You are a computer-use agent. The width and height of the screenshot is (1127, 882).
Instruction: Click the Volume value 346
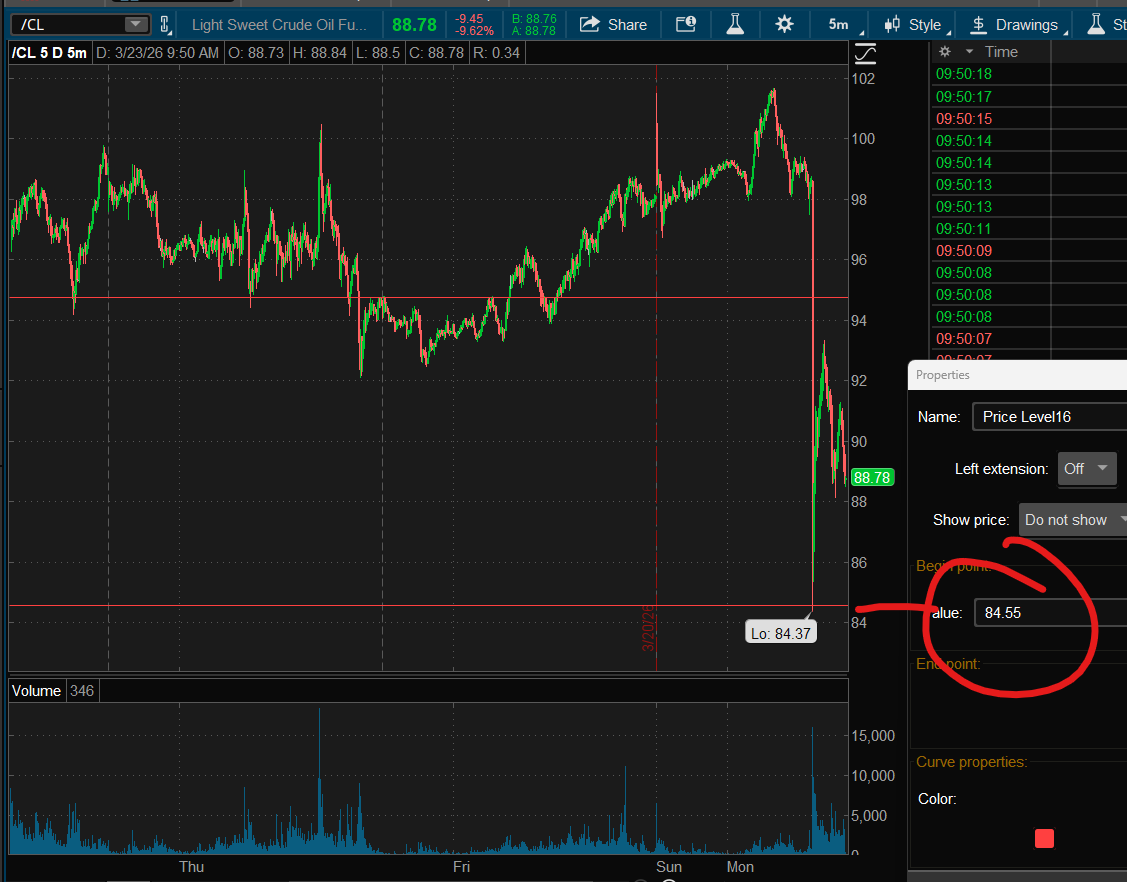pyautogui.click(x=82, y=691)
